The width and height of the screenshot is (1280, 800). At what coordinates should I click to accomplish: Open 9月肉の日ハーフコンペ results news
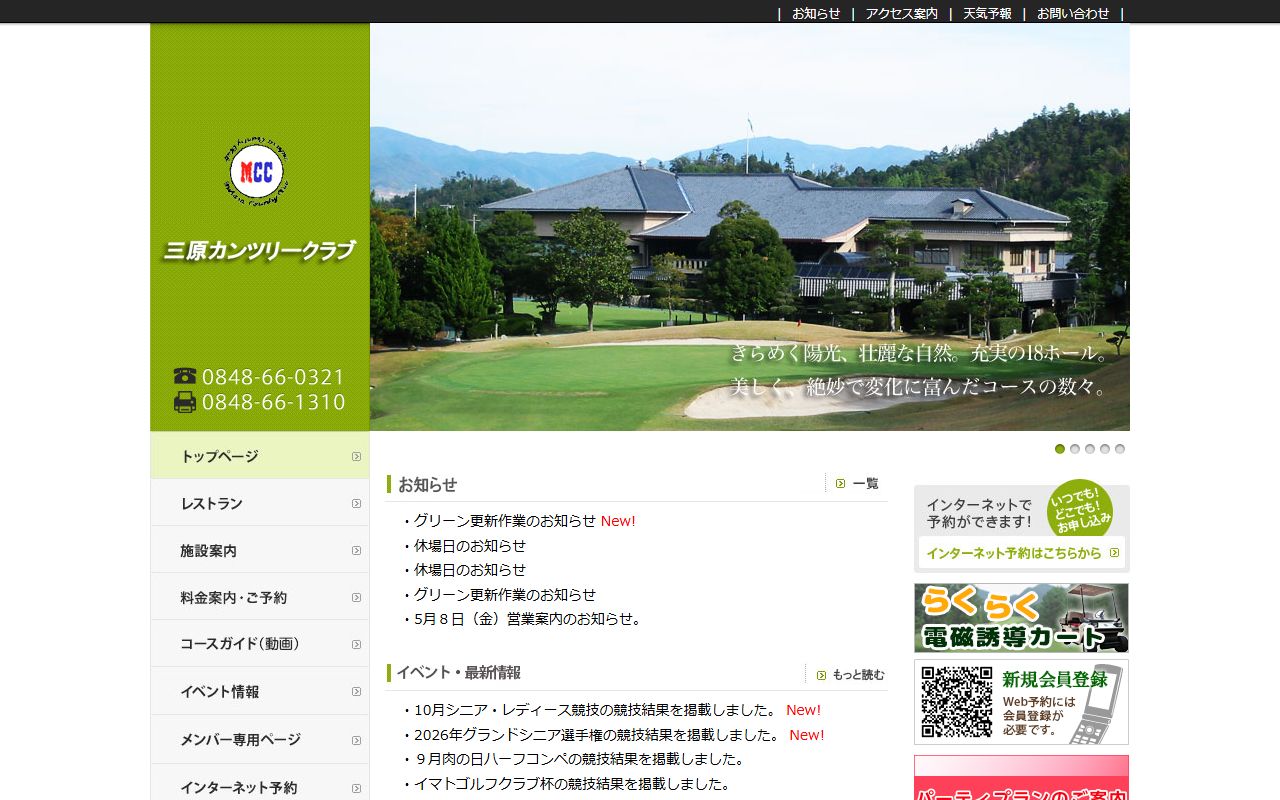click(x=580, y=759)
